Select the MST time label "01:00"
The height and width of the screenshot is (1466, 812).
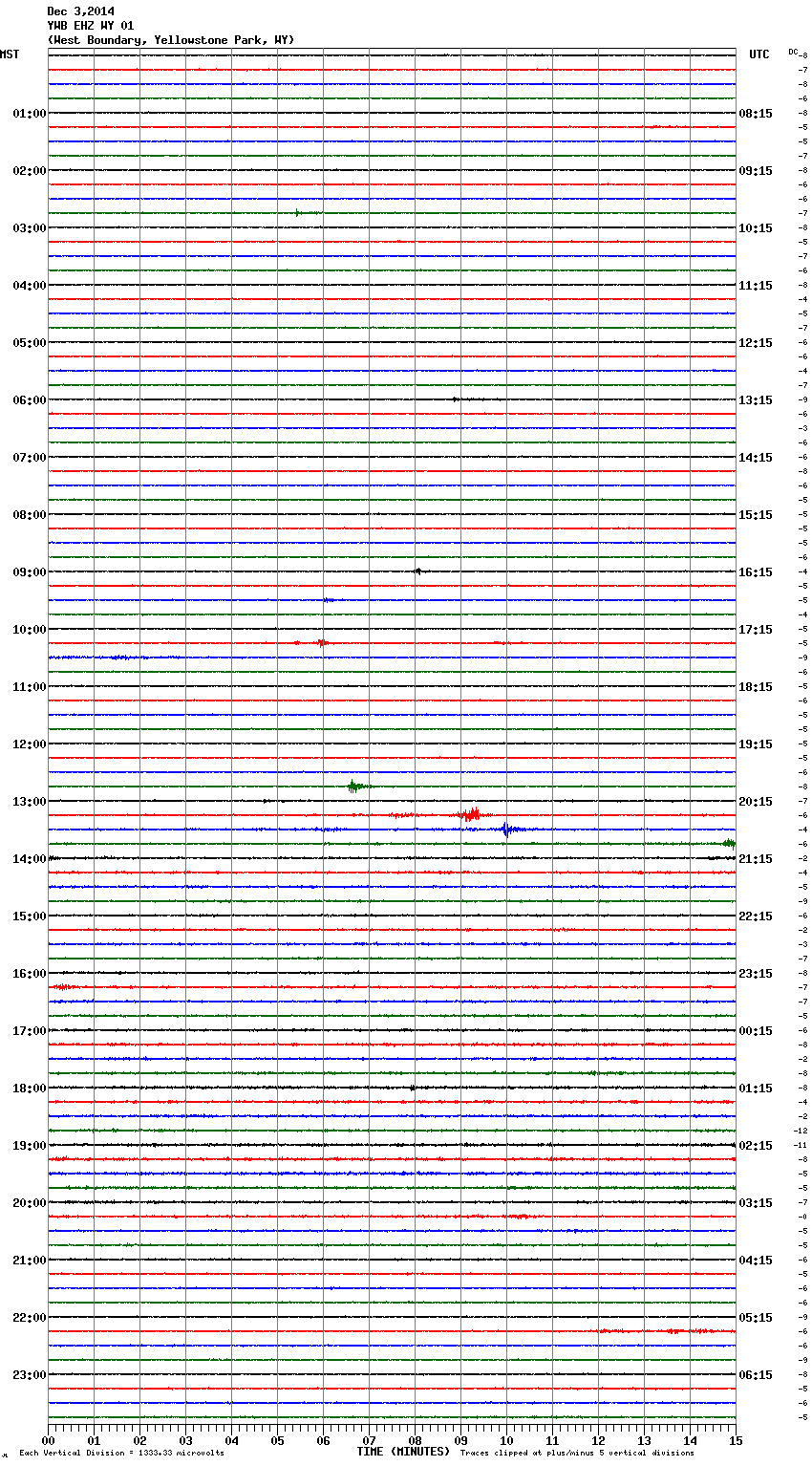click(30, 114)
